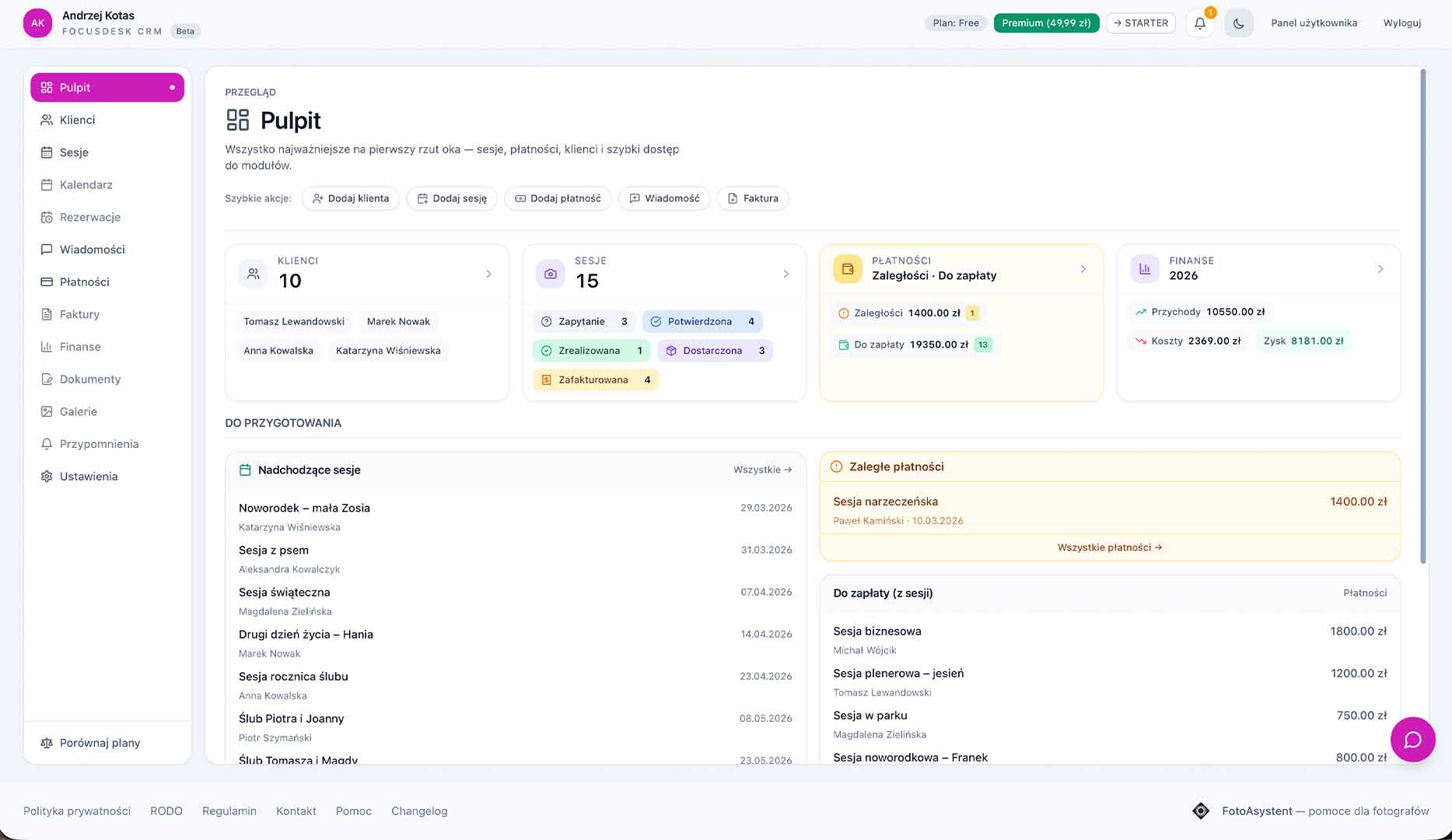This screenshot has width=1452, height=840.
Task: Click the camera icon in Sesje card
Action: pyautogui.click(x=551, y=274)
